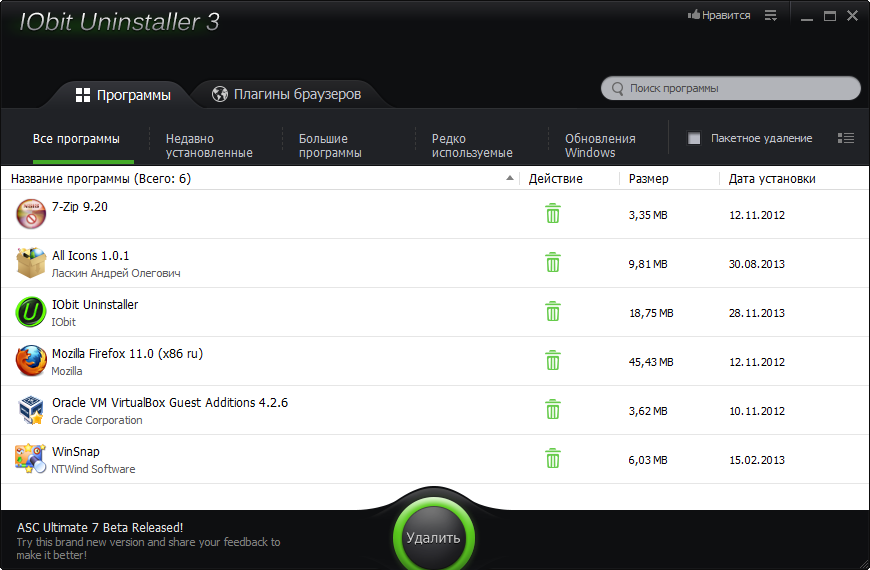Sort by Размер column header

649,179
